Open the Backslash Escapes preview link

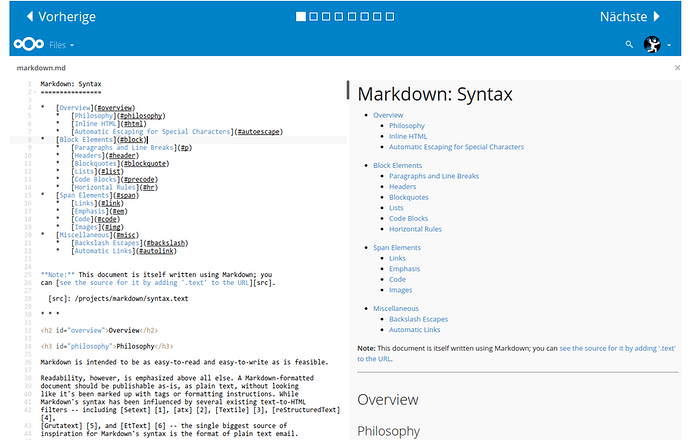(418, 319)
